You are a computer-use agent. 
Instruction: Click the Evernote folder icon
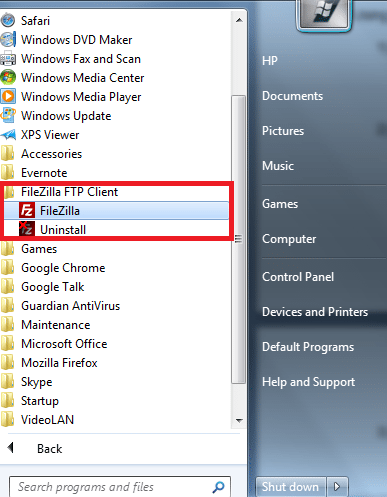[x=8, y=173]
